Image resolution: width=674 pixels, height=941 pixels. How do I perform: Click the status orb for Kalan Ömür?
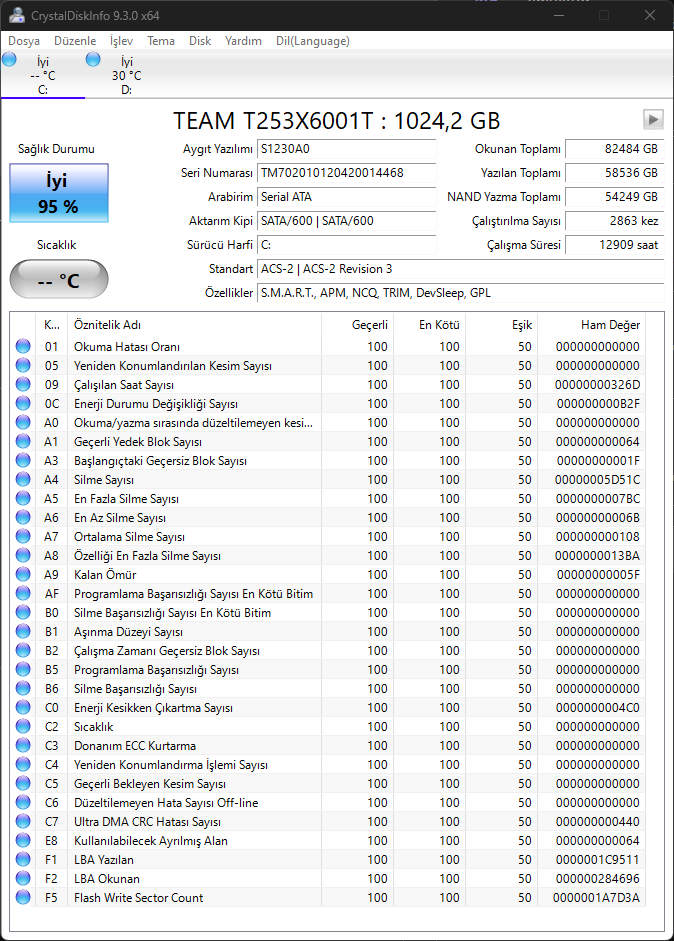(23, 574)
